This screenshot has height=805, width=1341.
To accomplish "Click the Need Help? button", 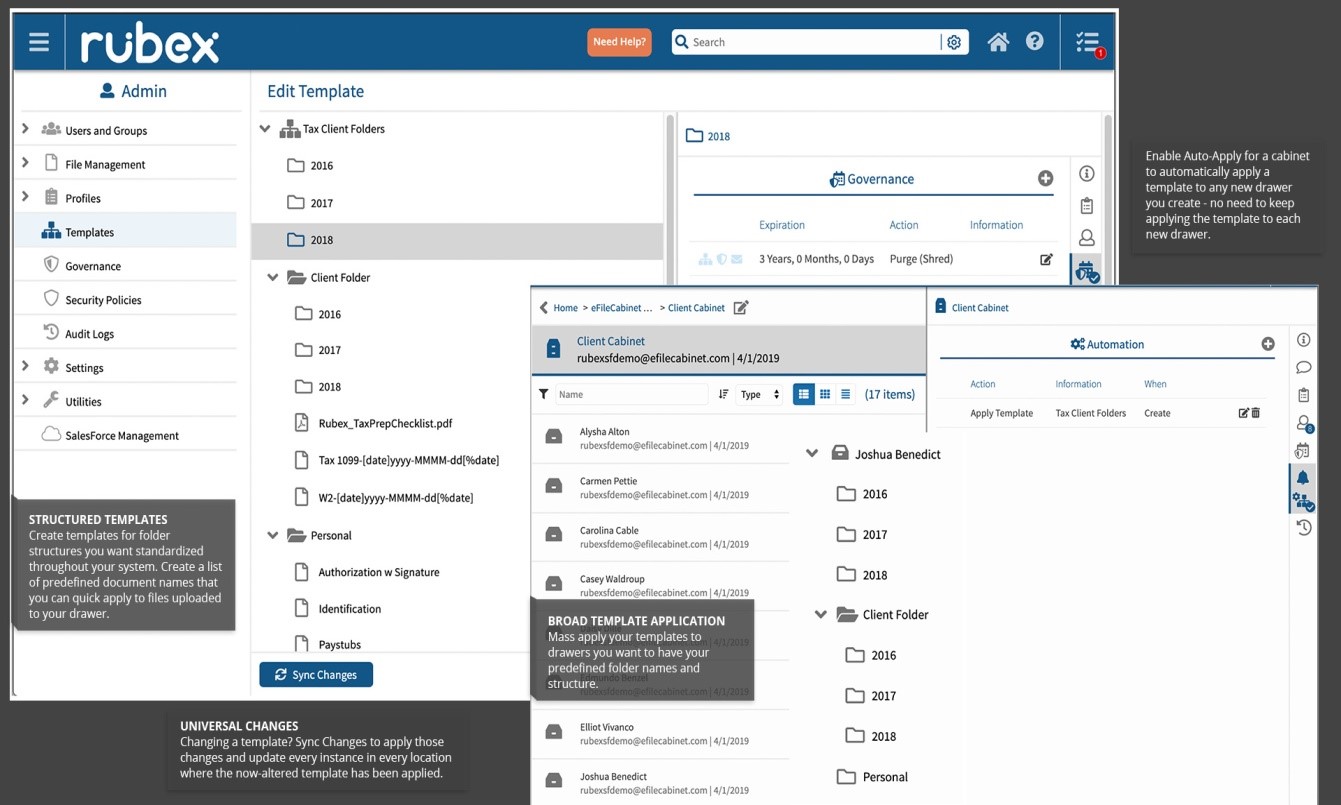I will pos(619,42).
